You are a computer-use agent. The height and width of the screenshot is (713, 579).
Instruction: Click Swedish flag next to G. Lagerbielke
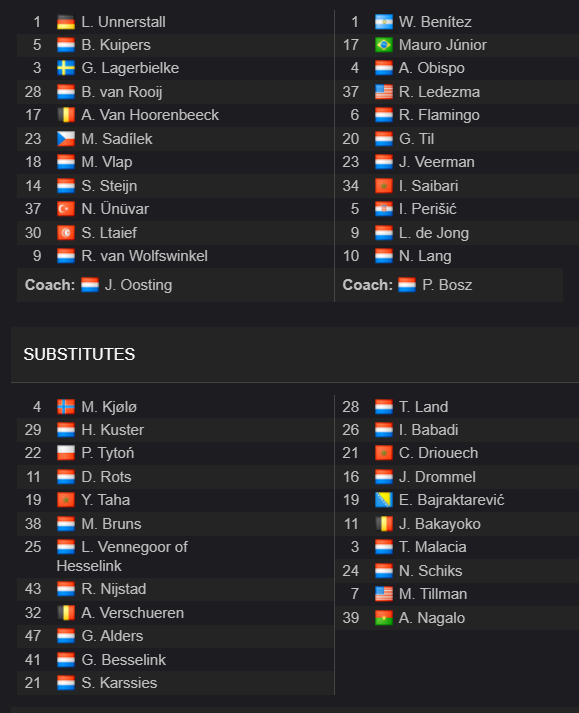click(66, 68)
